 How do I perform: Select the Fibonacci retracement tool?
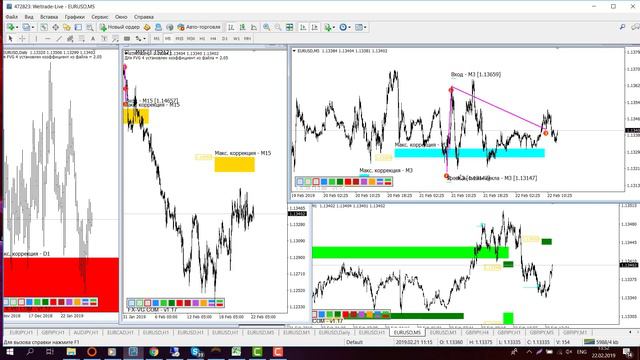point(82,39)
